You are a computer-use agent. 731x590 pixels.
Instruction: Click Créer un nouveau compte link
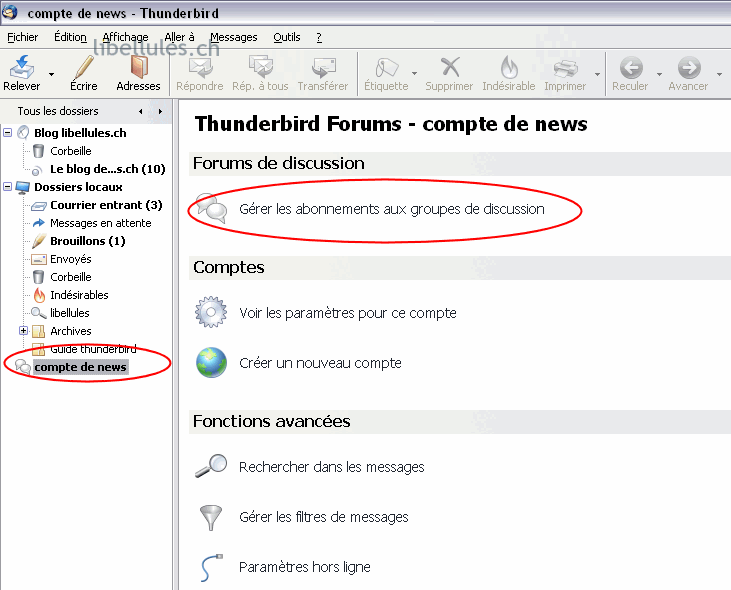click(320, 363)
